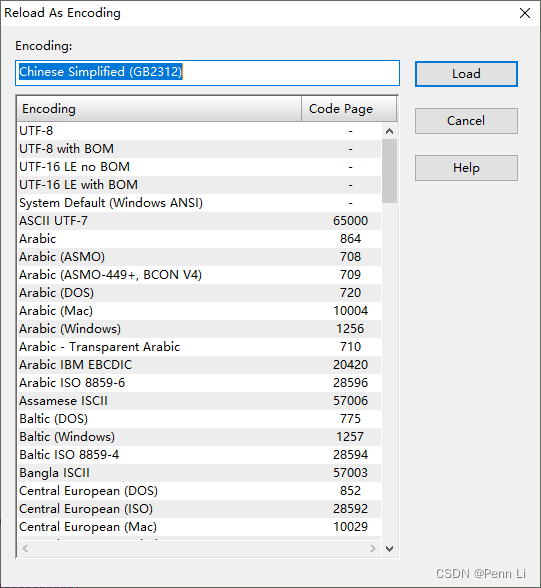Select Arabic encoding with code page 864
541x588 pixels.
(199, 239)
